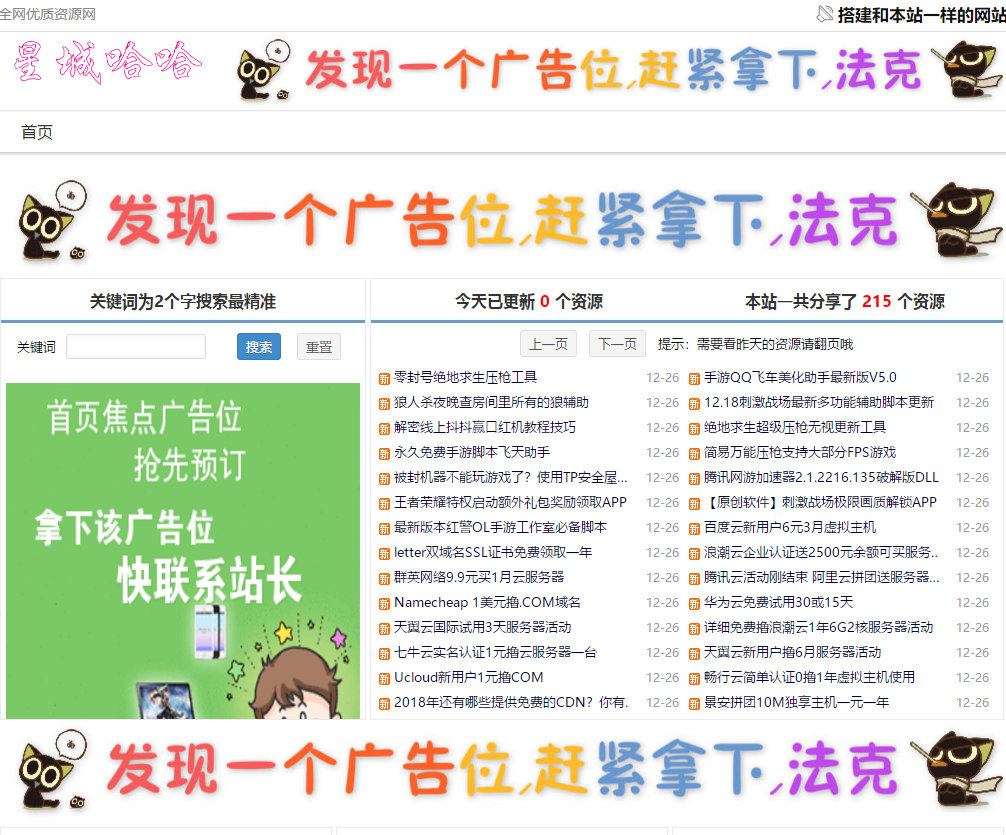
Task: Click the 新 icon beside 零封号绝地求生压枪工具
Action: (384, 378)
